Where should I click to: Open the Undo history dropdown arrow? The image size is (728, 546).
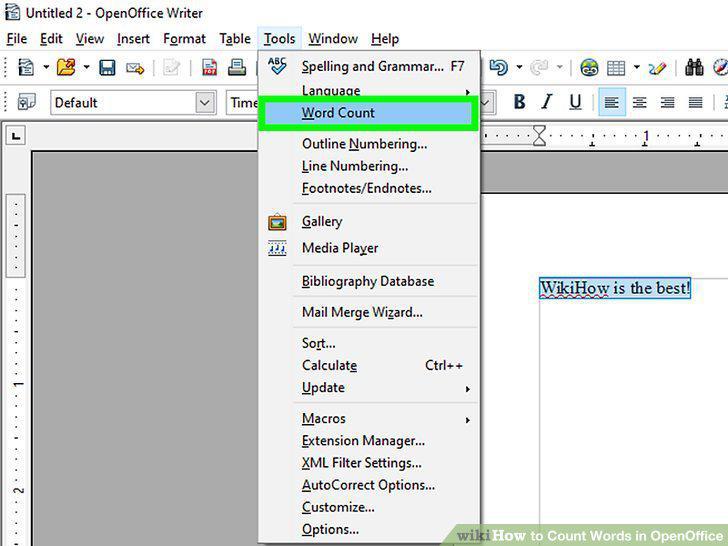click(520, 68)
